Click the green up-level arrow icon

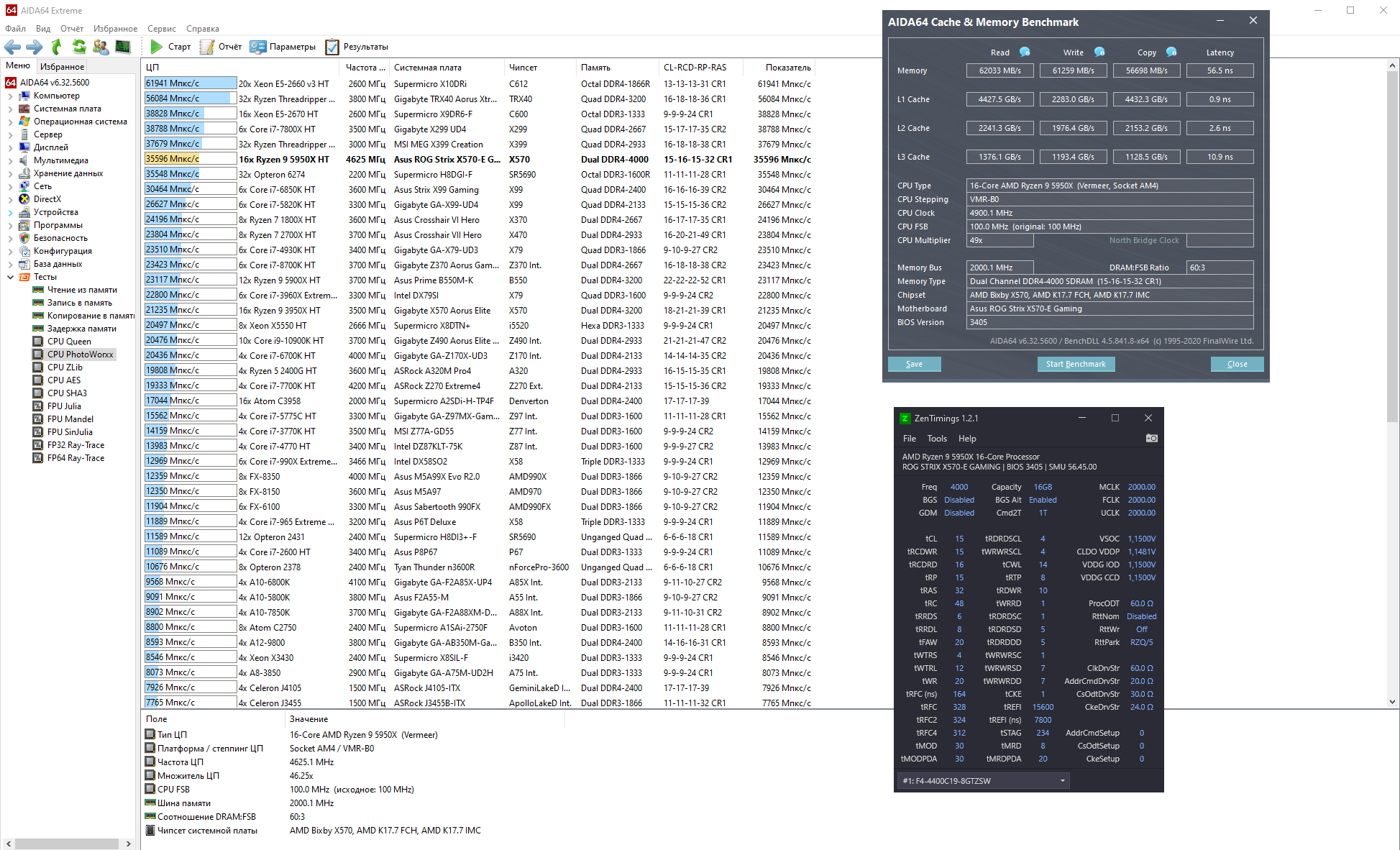coord(57,47)
